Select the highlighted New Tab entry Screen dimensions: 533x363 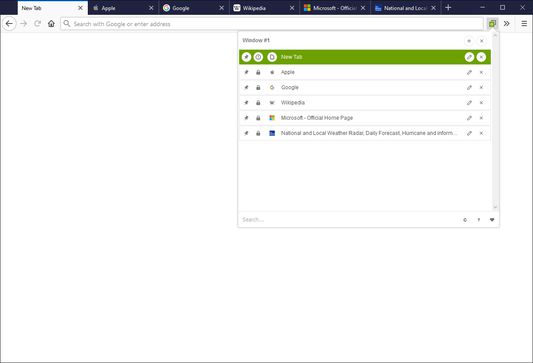click(365, 57)
